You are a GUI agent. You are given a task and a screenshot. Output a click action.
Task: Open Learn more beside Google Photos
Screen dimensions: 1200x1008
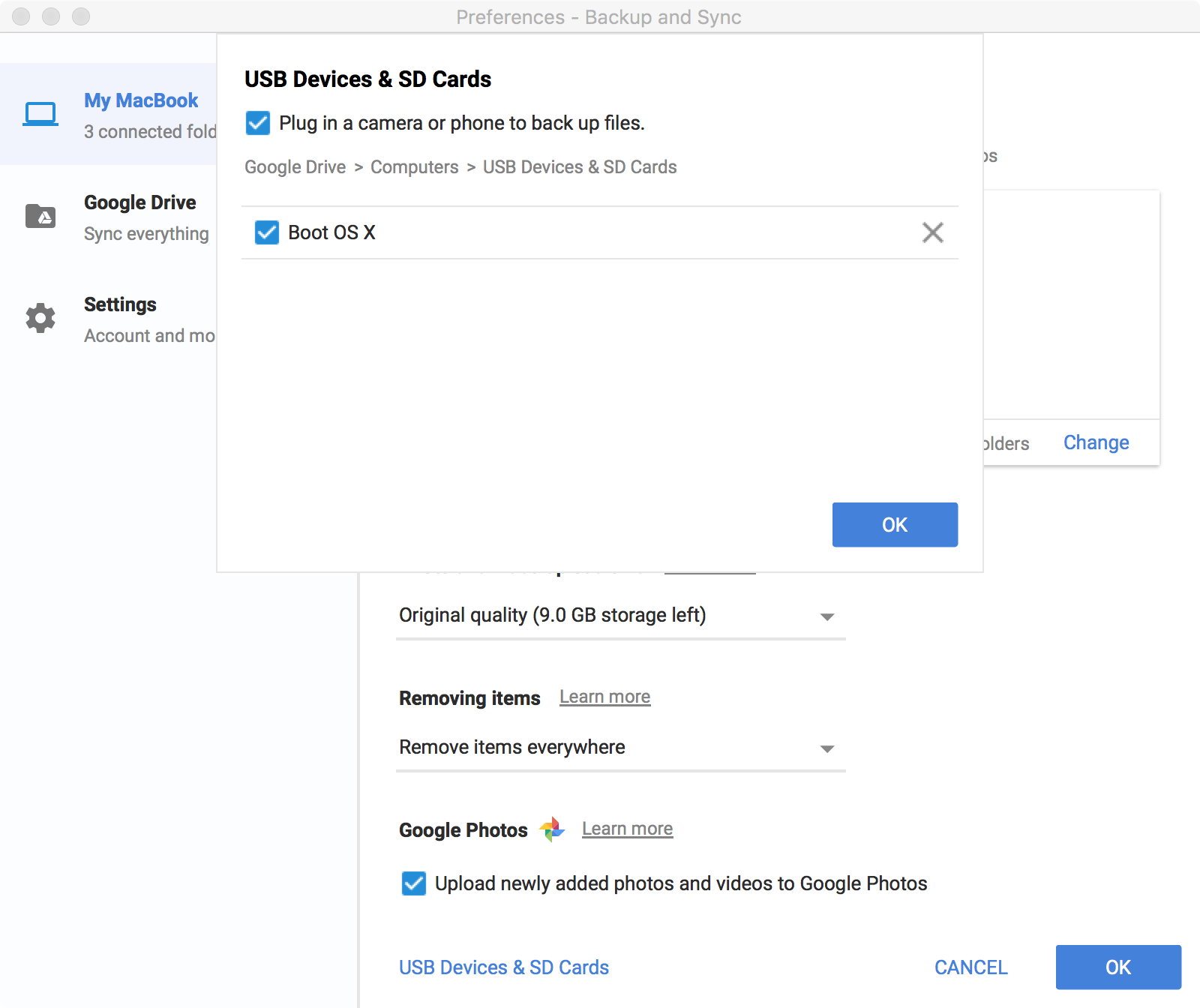(x=627, y=829)
